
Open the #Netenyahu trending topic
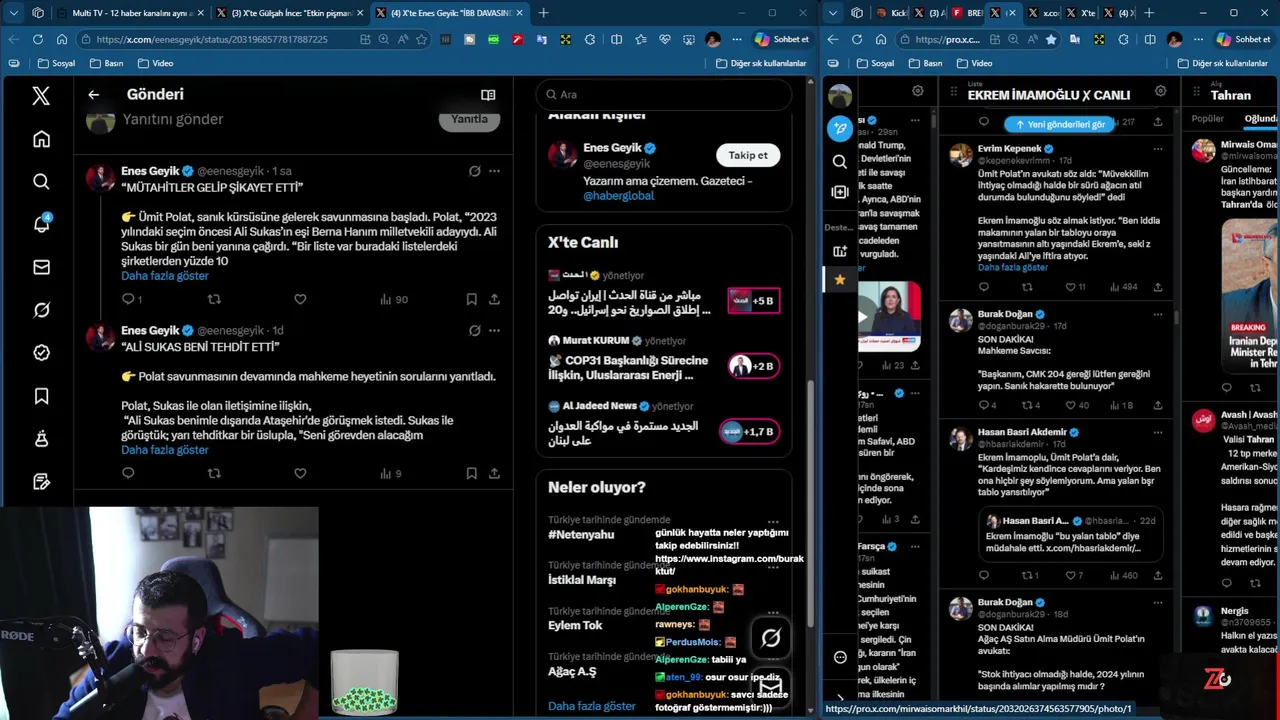(579, 535)
